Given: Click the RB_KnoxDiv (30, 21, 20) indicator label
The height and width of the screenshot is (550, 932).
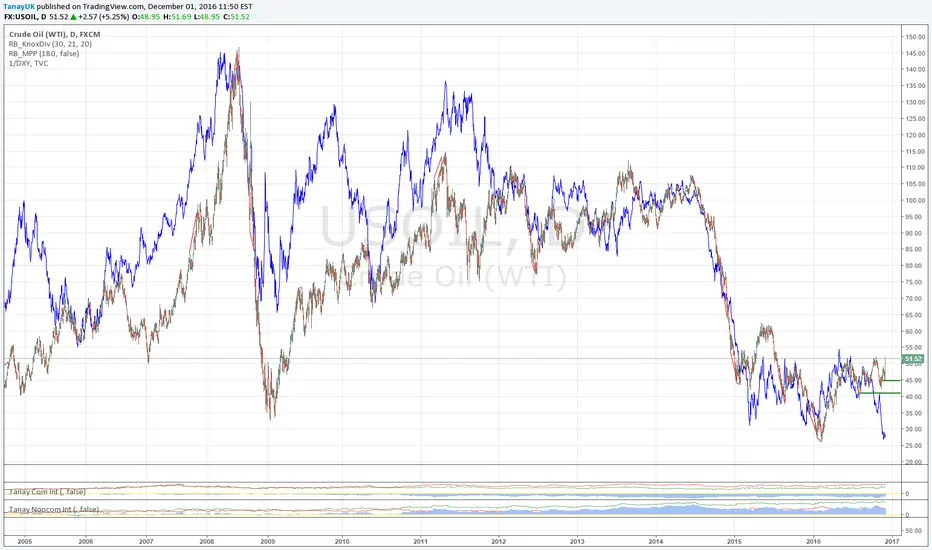Looking at the screenshot, I should [x=51, y=44].
